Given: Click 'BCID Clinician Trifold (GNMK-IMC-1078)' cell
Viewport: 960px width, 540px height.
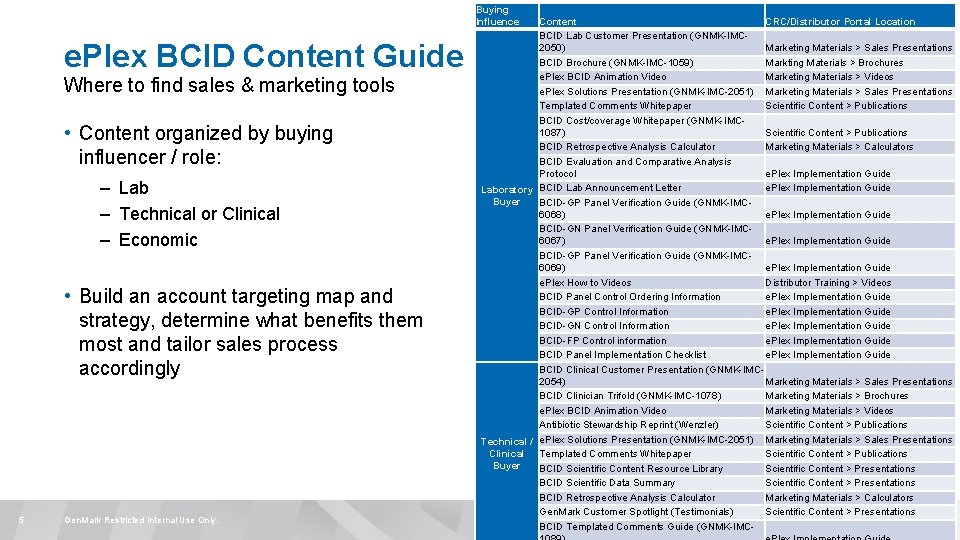Looking at the screenshot, I should (651, 396).
